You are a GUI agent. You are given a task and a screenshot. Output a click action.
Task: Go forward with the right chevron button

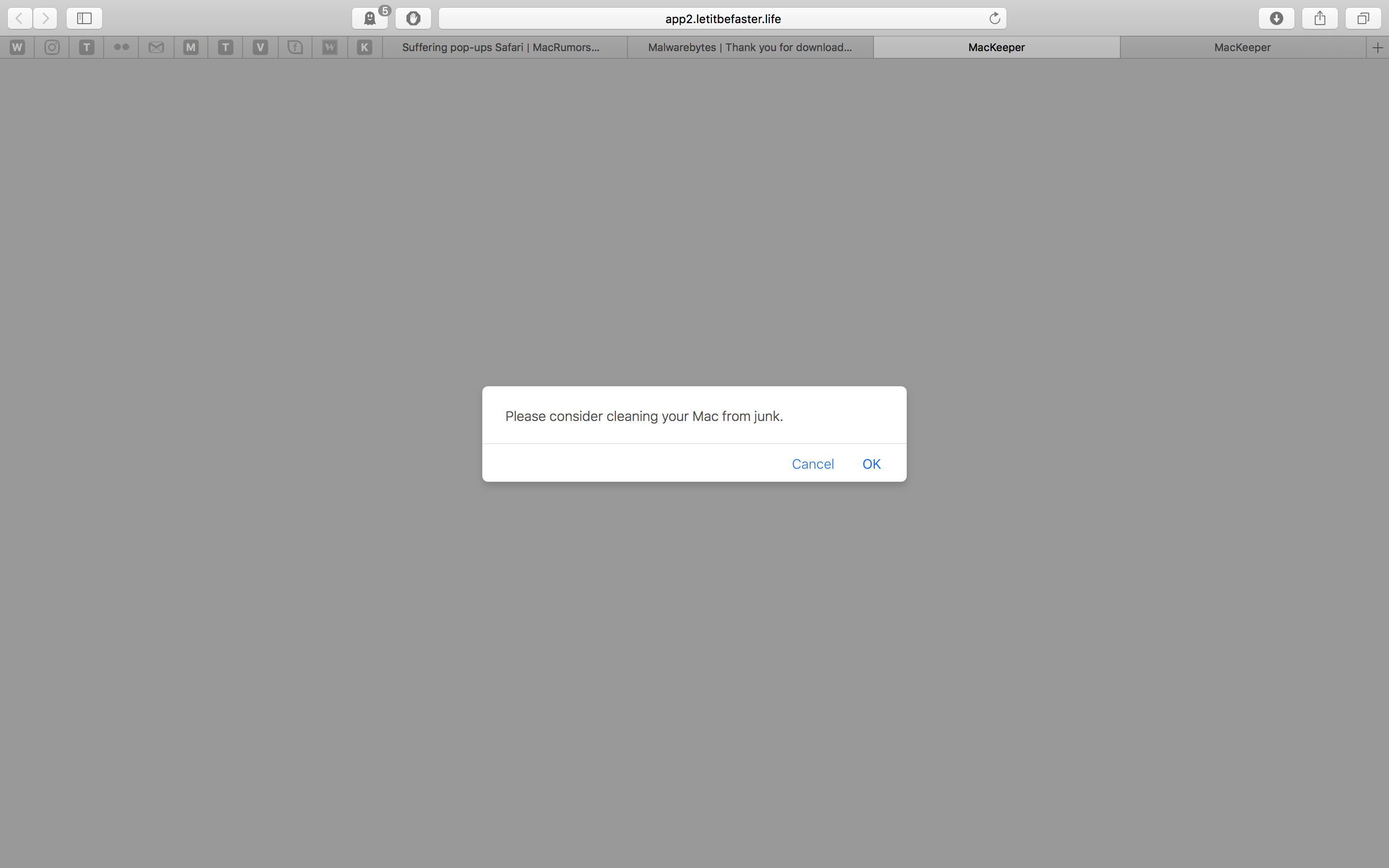45,18
